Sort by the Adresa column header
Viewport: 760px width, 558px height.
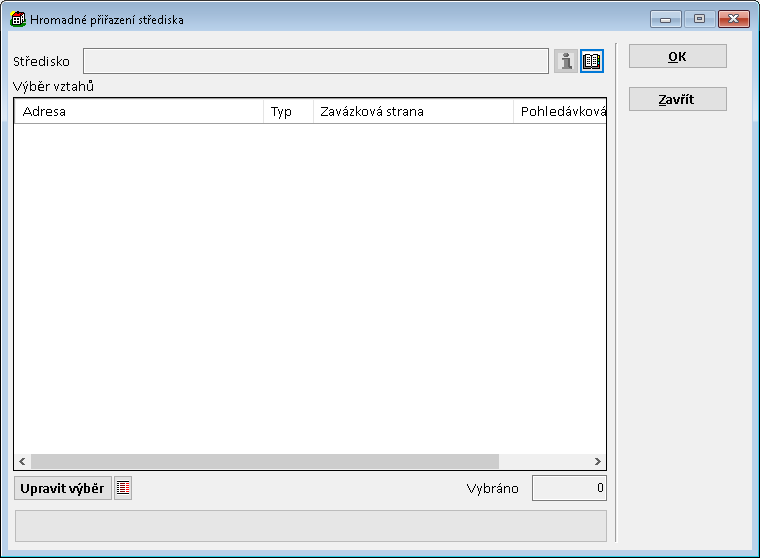point(138,111)
